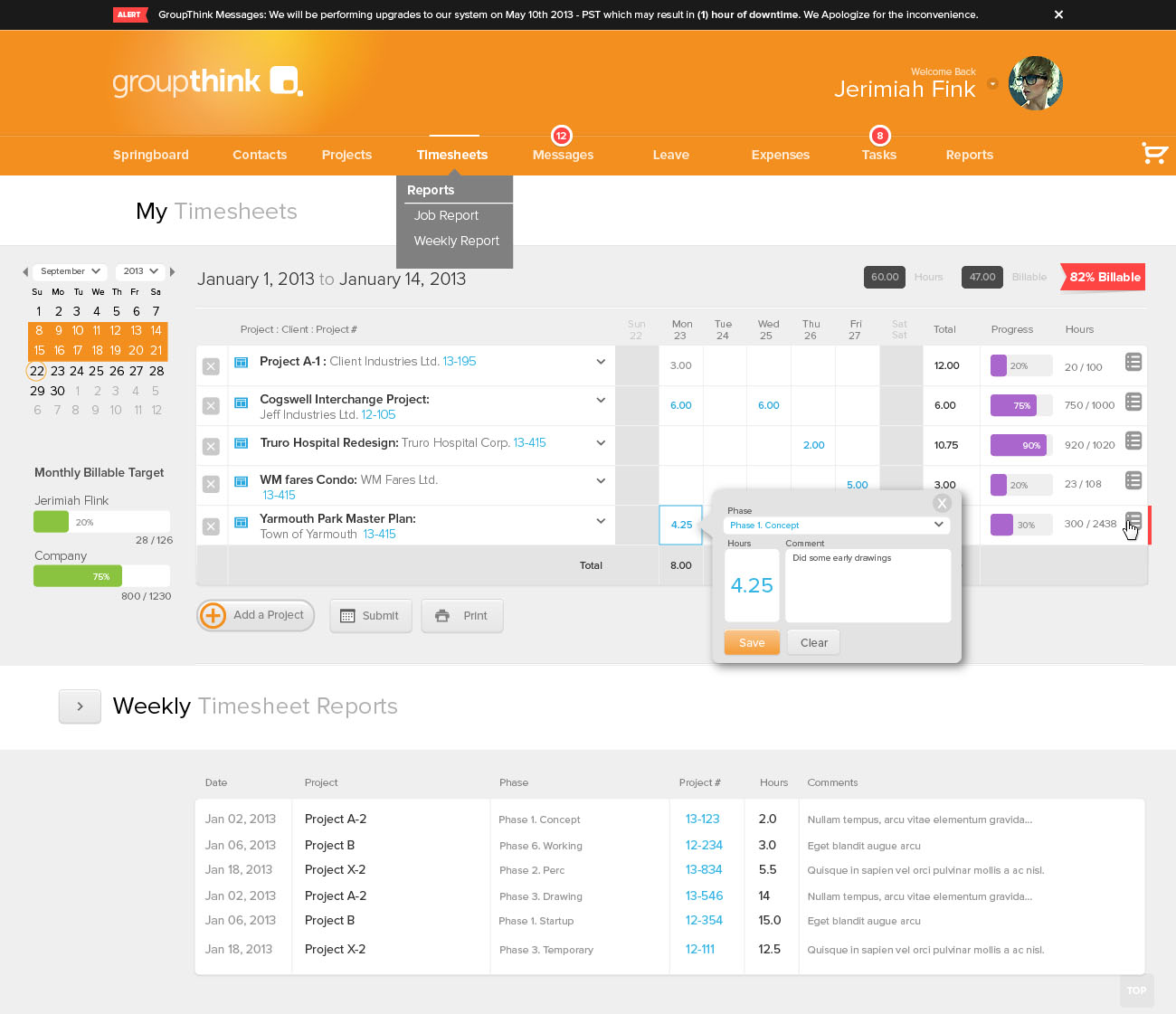
Task: Click the orange plus Add a Project icon
Action: pyautogui.click(x=213, y=615)
